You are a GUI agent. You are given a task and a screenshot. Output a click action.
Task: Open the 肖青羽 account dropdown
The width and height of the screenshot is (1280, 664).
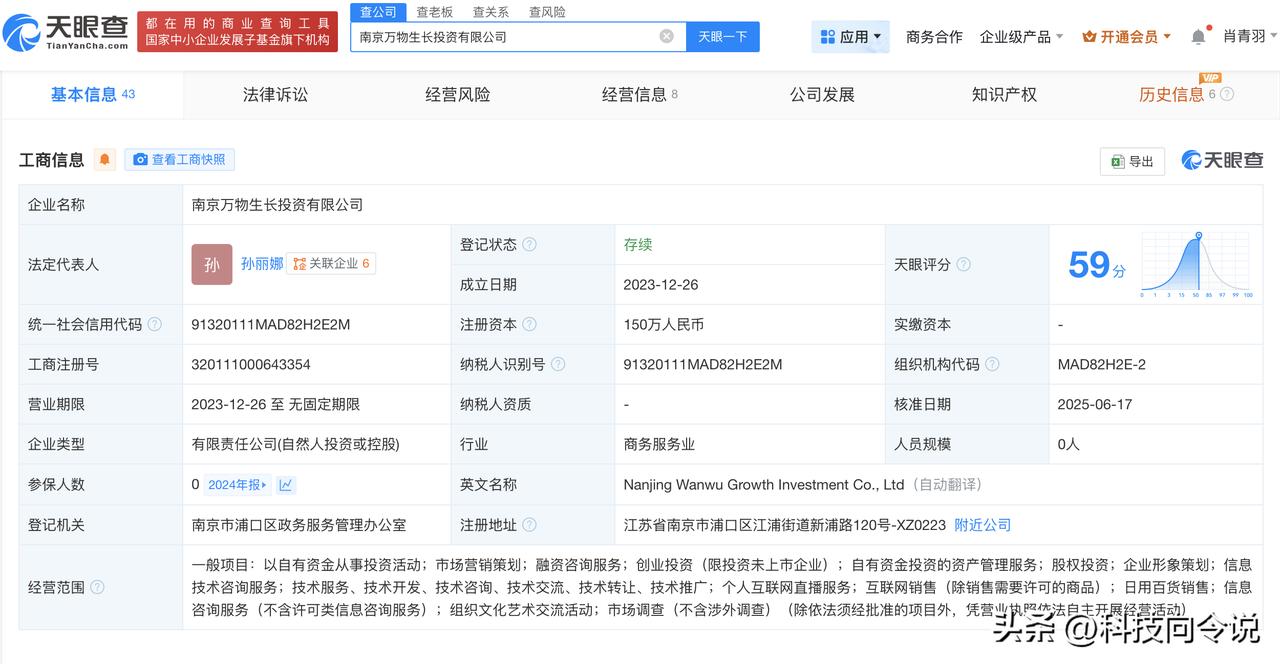click(x=1250, y=37)
